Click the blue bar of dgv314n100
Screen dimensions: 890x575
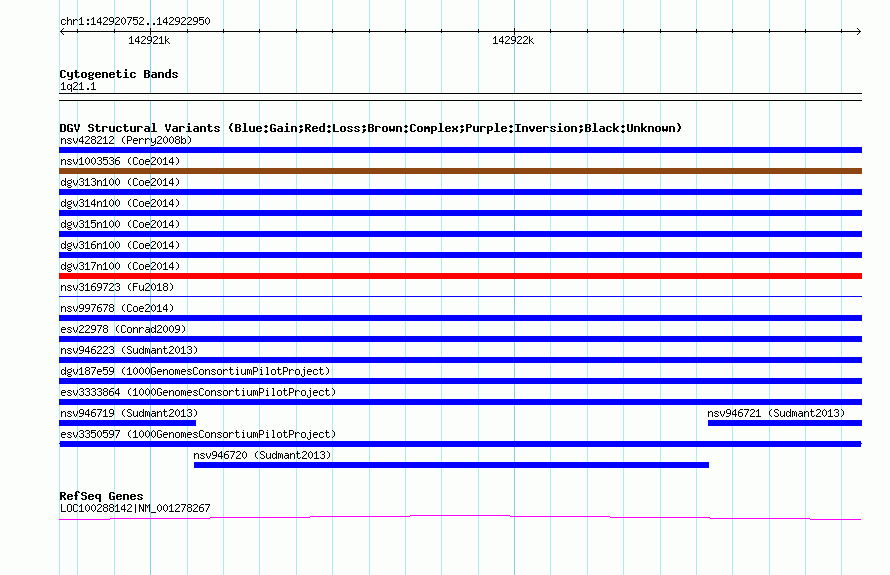[x=460, y=213]
